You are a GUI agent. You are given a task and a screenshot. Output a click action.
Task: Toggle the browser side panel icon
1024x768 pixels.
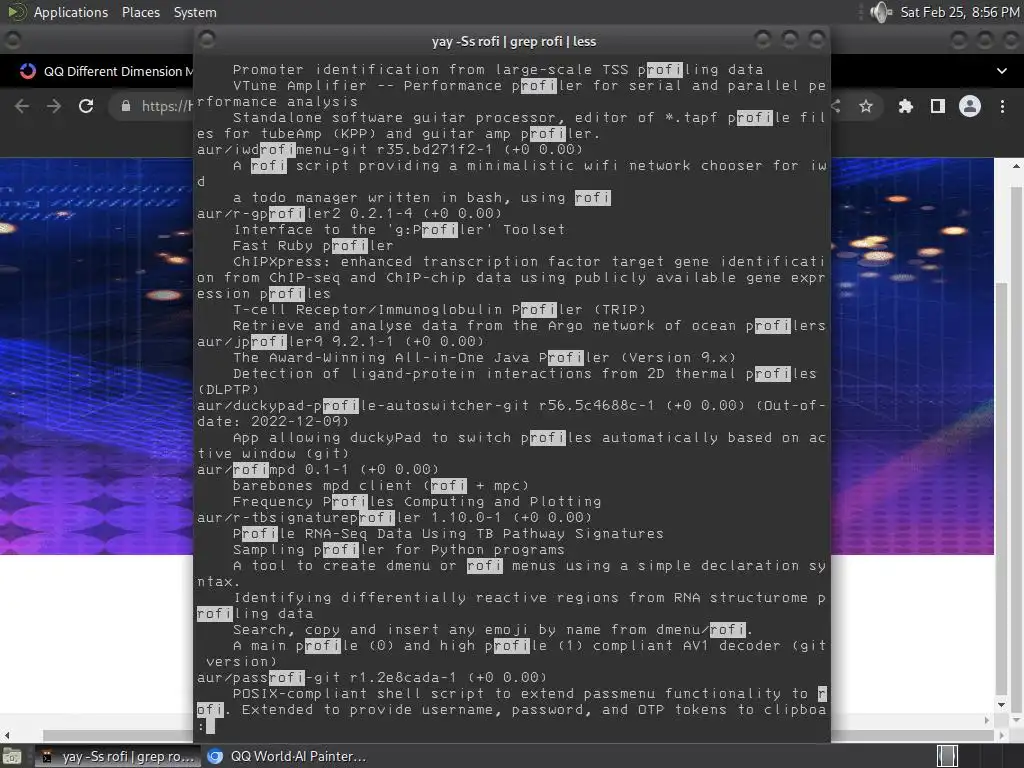[938, 106]
